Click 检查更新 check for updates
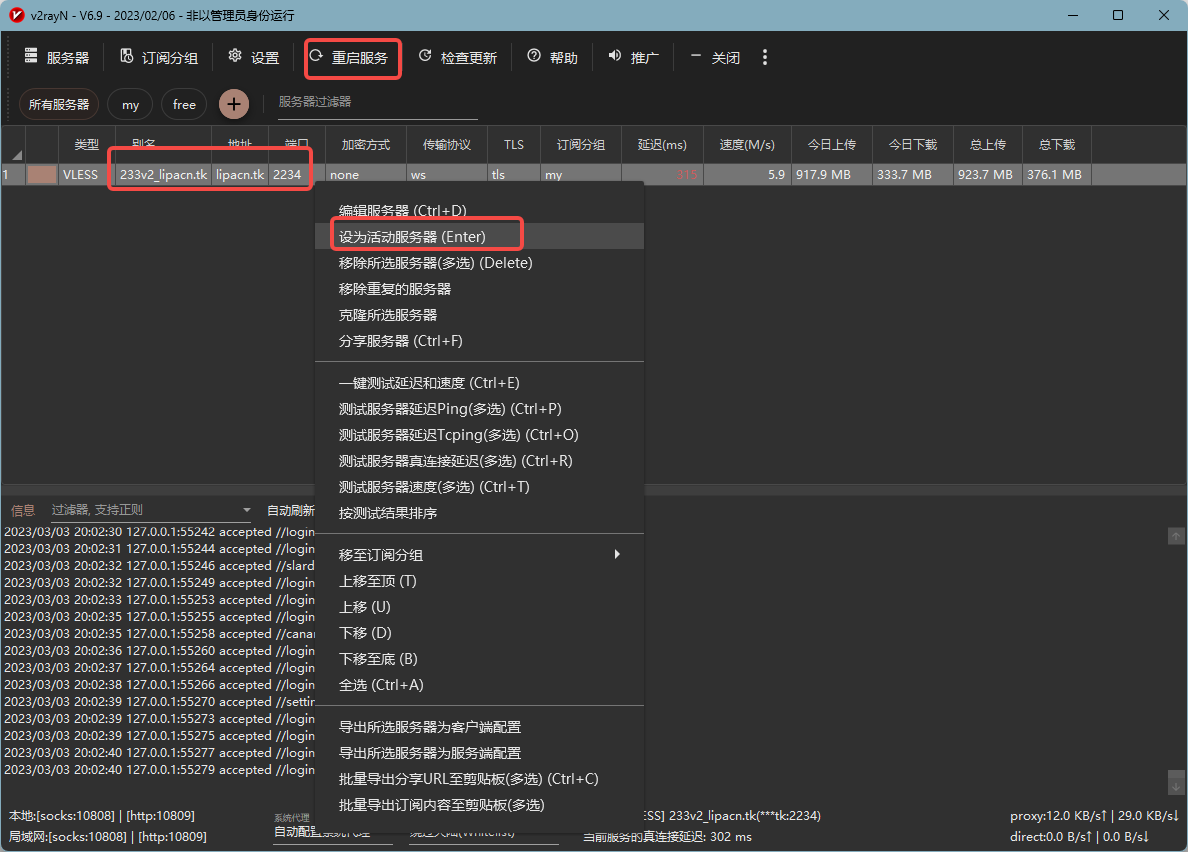The height and width of the screenshot is (852, 1188). pyautogui.click(x=458, y=58)
